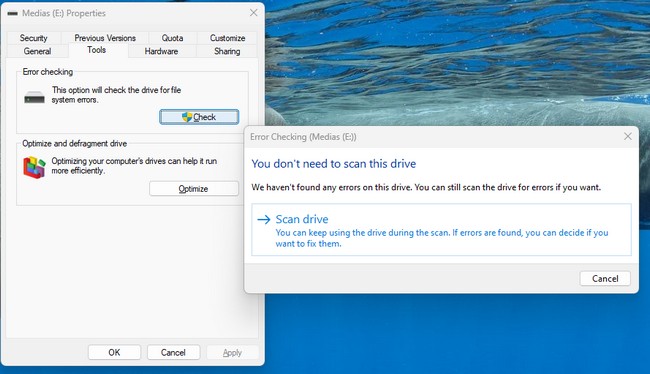This screenshot has width=650, height=374.
Task: Click the Check button for error checking
Action: tap(199, 117)
